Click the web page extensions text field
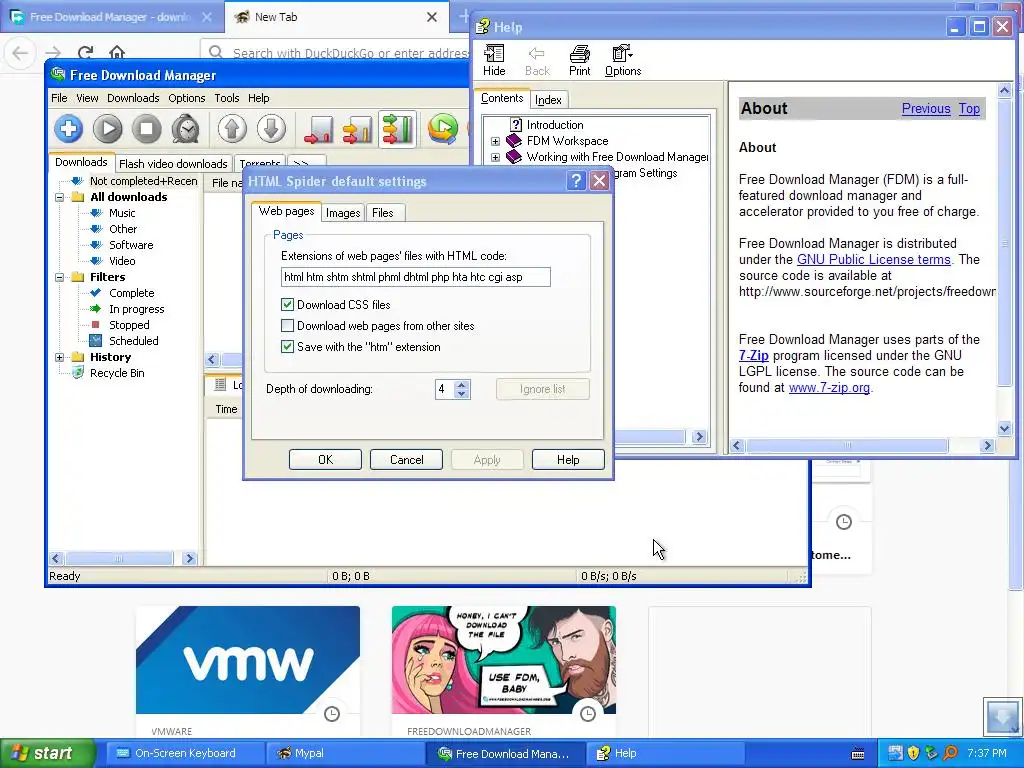This screenshot has height=768, width=1024. tap(415, 277)
